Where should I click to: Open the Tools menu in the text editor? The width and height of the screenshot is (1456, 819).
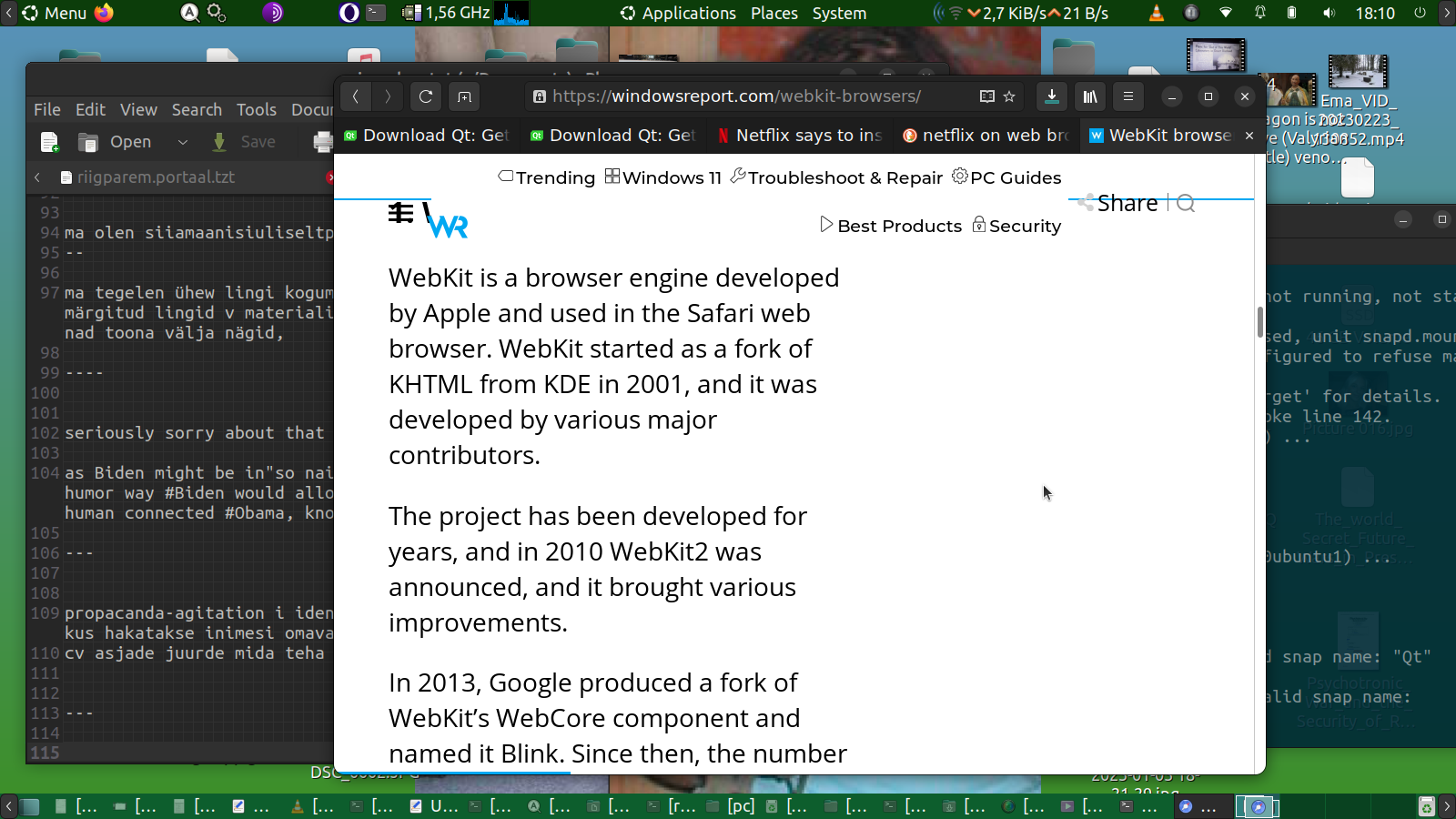(x=257, y=109)
